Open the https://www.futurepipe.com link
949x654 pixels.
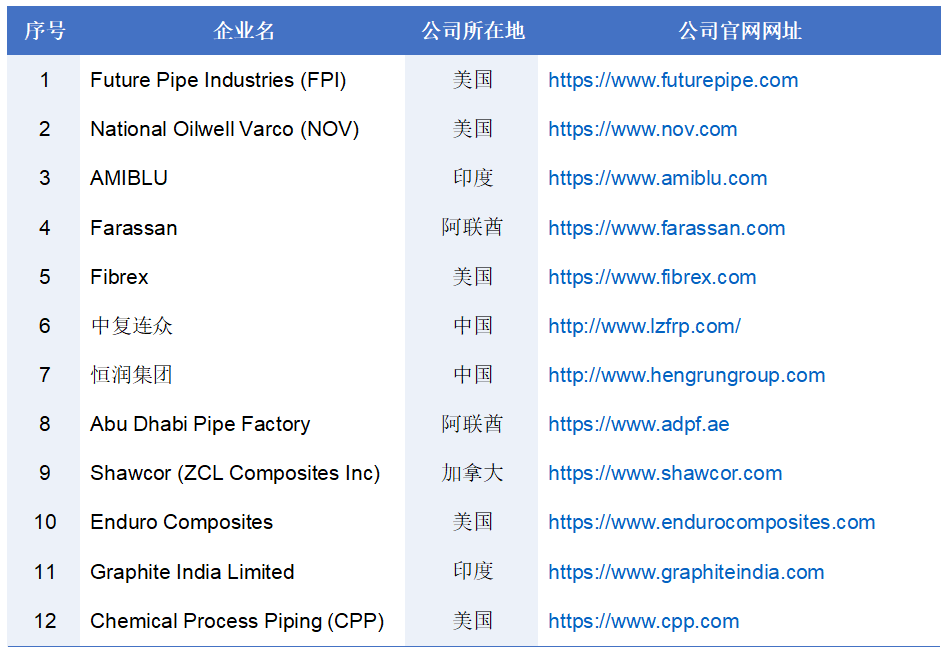coord(673,80)
